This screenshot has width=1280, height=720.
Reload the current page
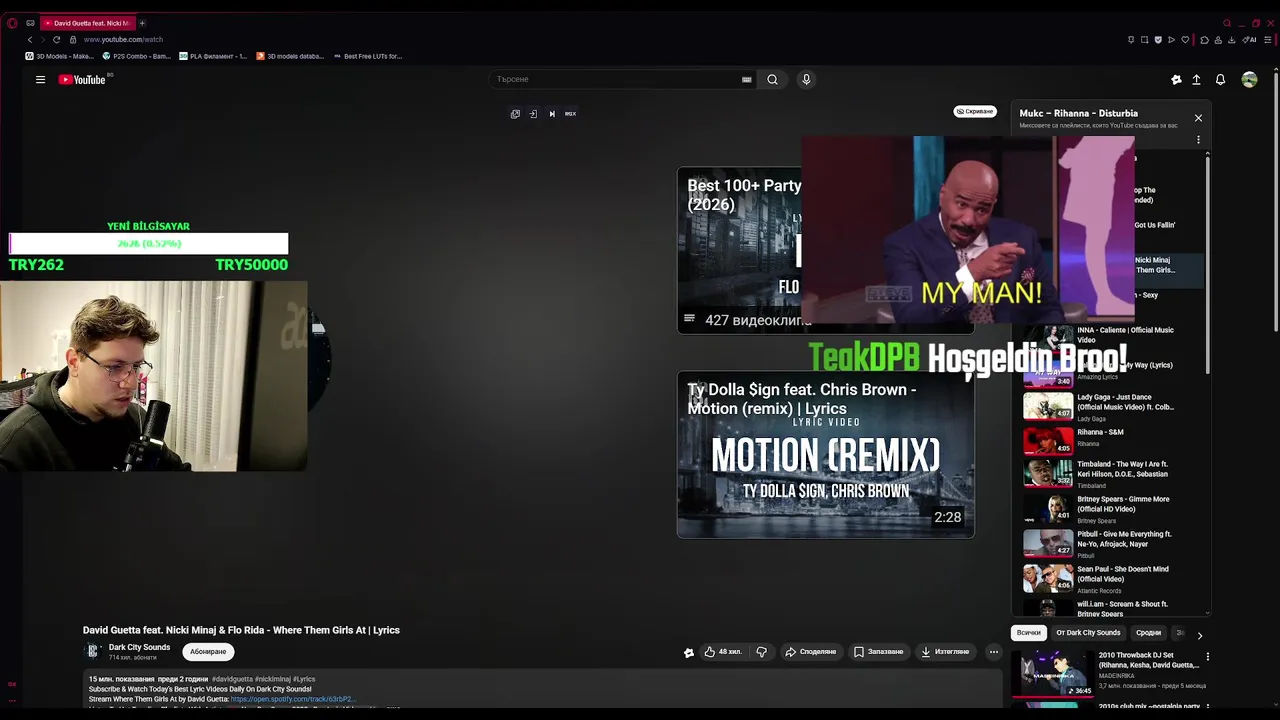56,40
